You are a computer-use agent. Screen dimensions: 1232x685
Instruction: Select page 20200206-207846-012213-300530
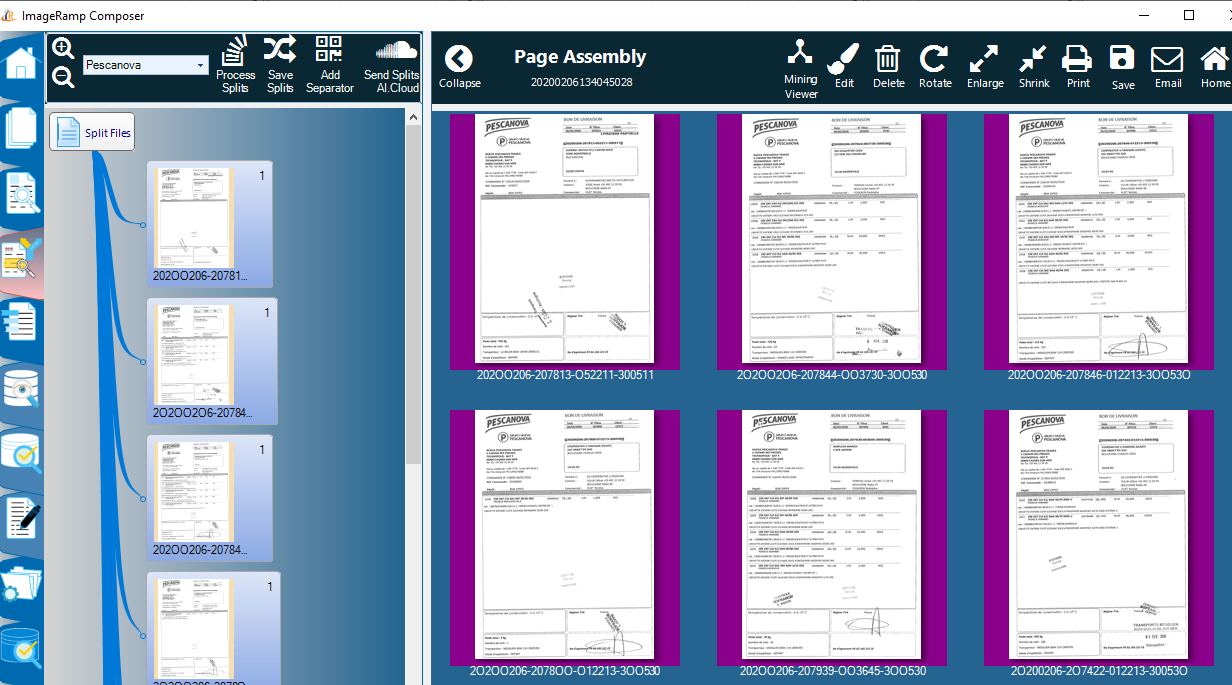tap(1099, 246)
